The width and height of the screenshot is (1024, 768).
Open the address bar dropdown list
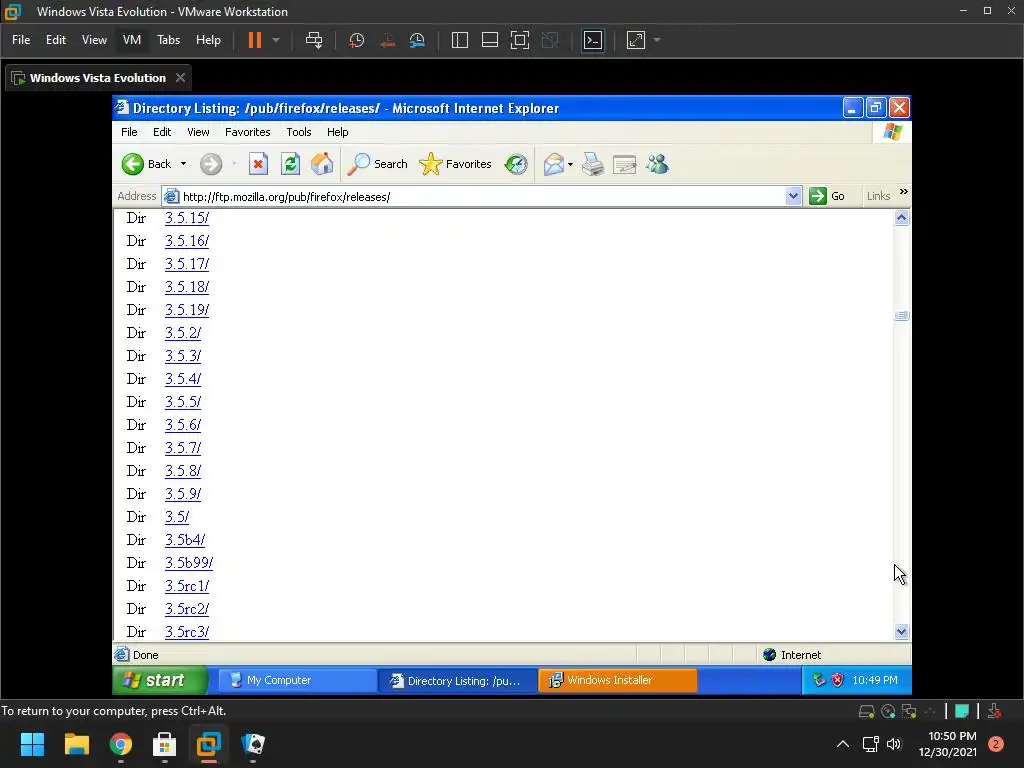coord(793,196)
